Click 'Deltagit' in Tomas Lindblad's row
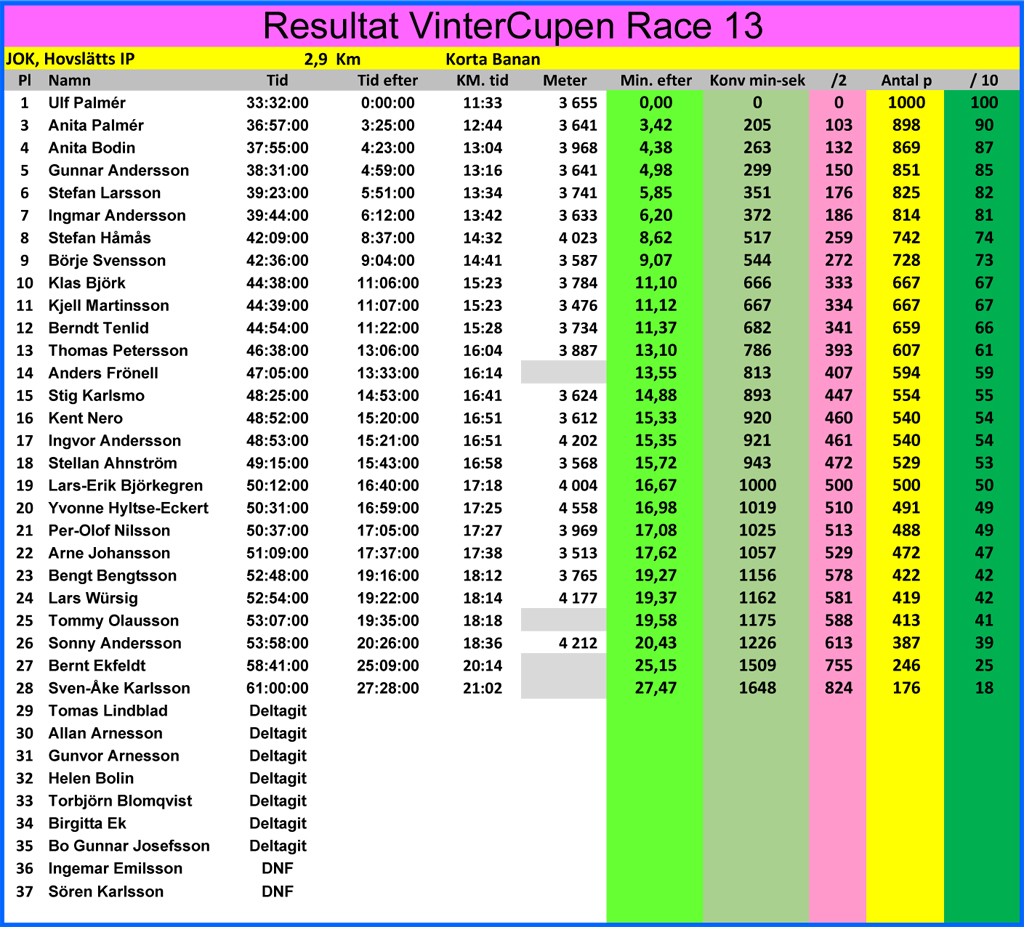1024x927 pixels. pyautogui.click(x=278, y=711)
